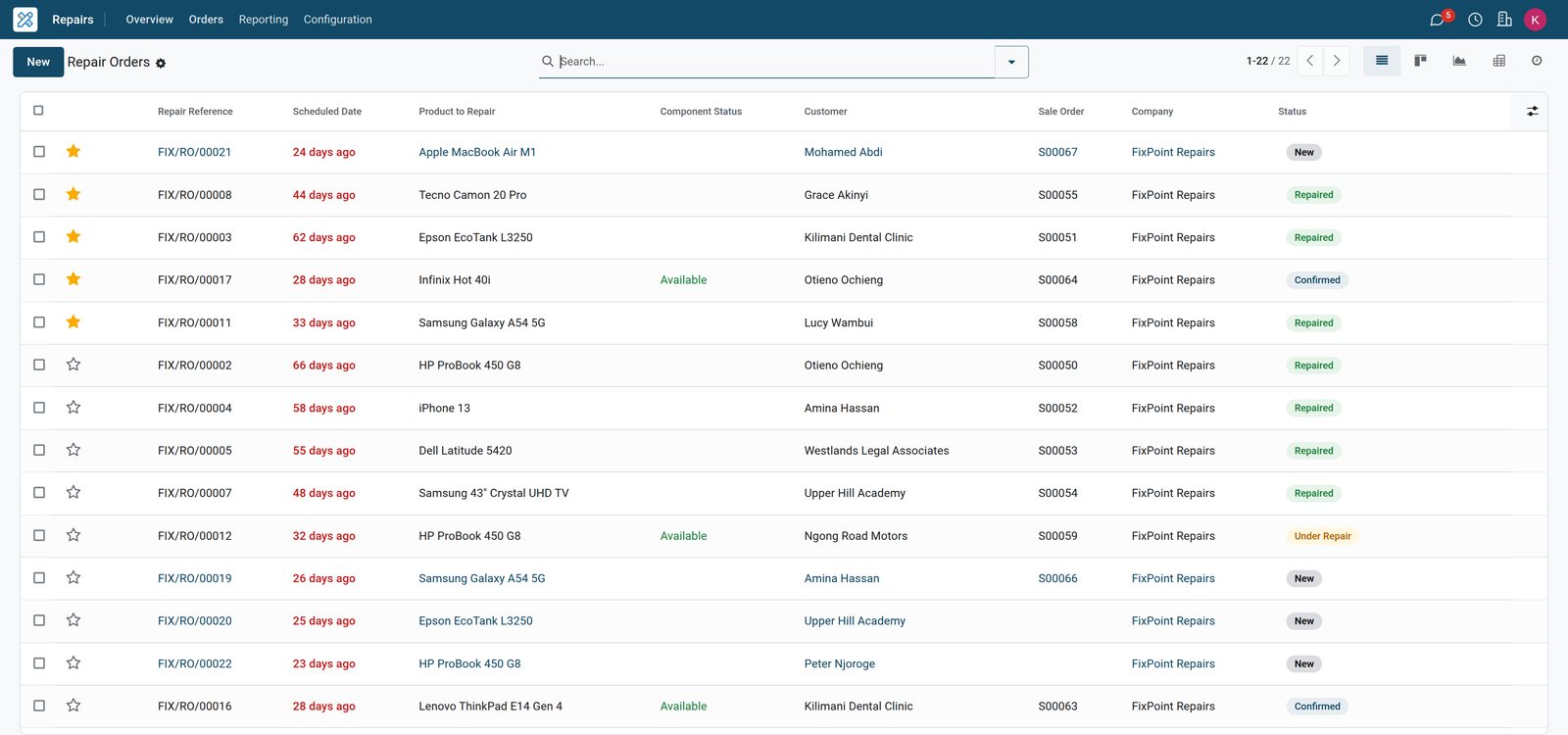Go to the next page arrow
Screen dimensions: 1568x735
pyautogui.click(x=1337, y=61)
